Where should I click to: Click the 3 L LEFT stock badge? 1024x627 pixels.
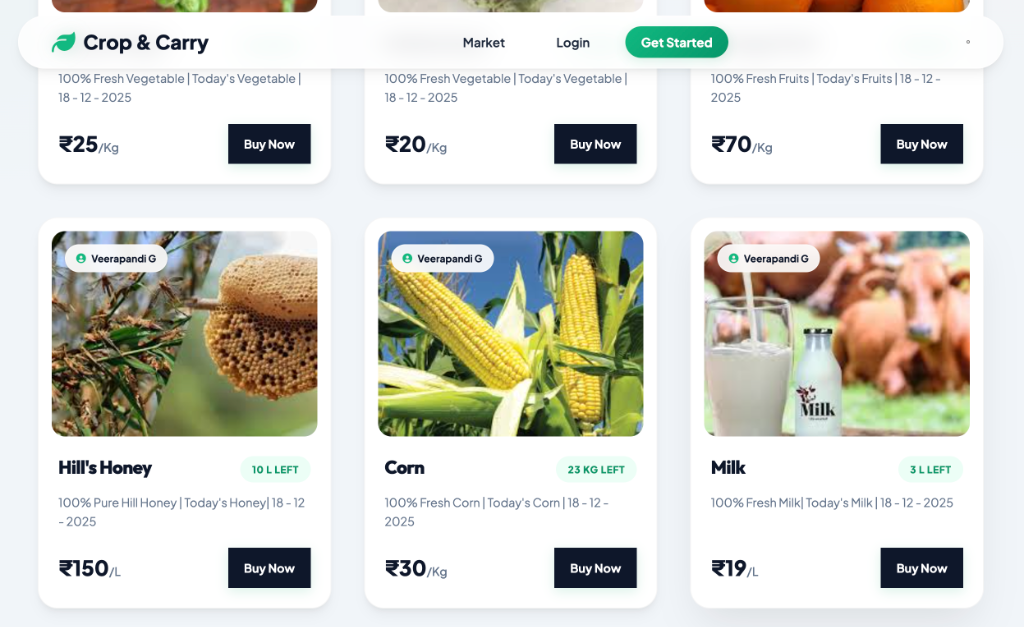point(930,469)
